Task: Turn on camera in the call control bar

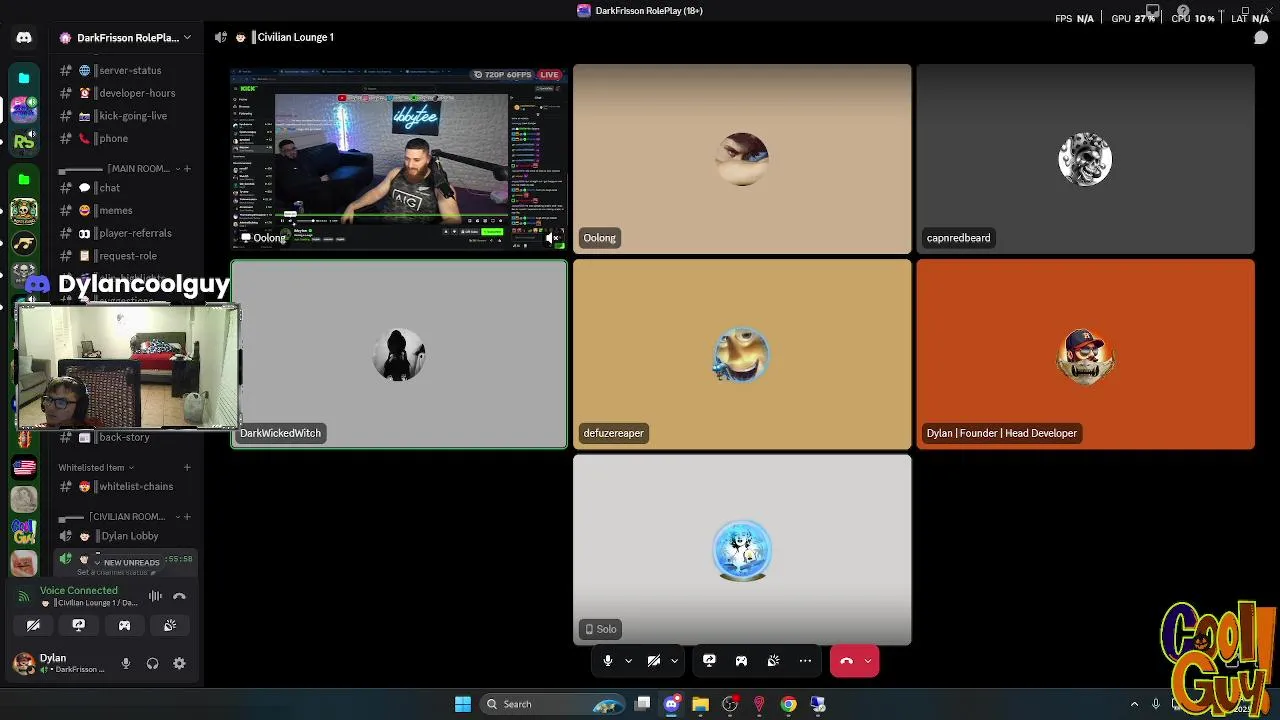Action: coord(654,661)
